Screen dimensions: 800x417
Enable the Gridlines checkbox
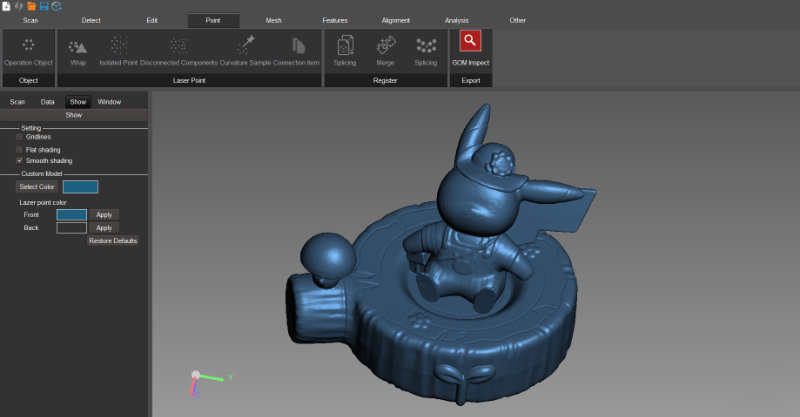click(19, 137)
